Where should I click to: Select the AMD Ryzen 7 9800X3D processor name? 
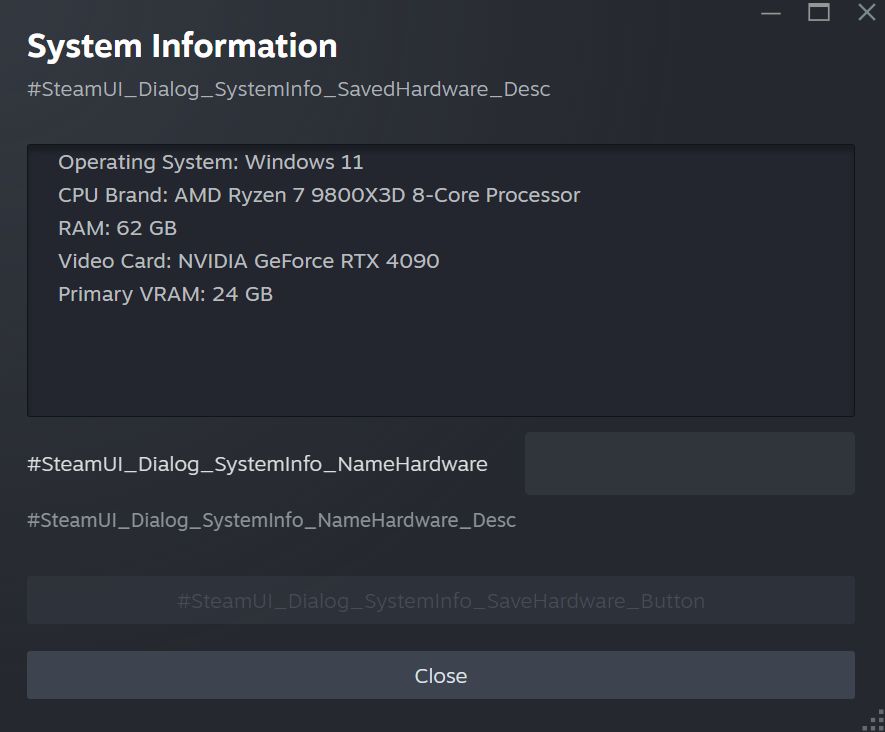tap(377, 195)
